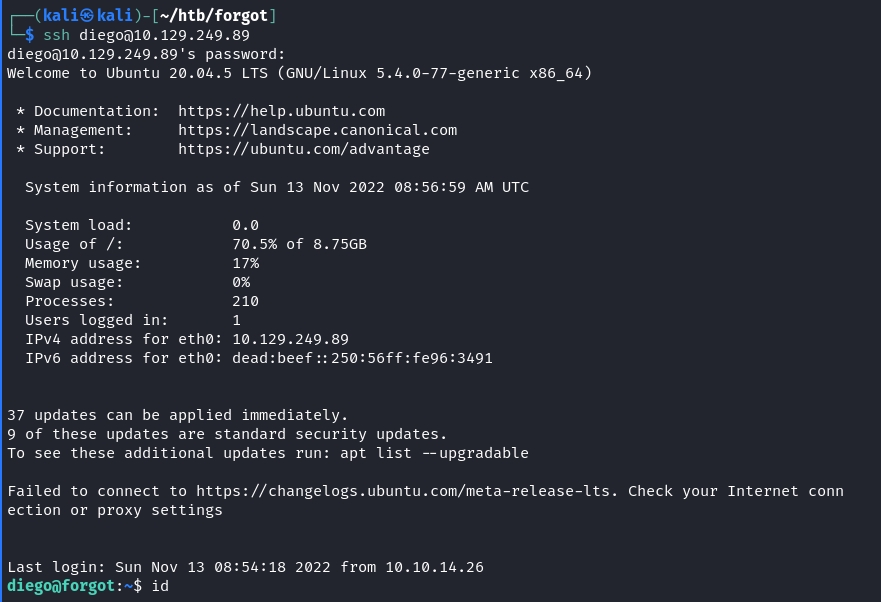881x602 pixels.
Task: Click the Memory usage value 17%
Action: click(x=245, y=263)
